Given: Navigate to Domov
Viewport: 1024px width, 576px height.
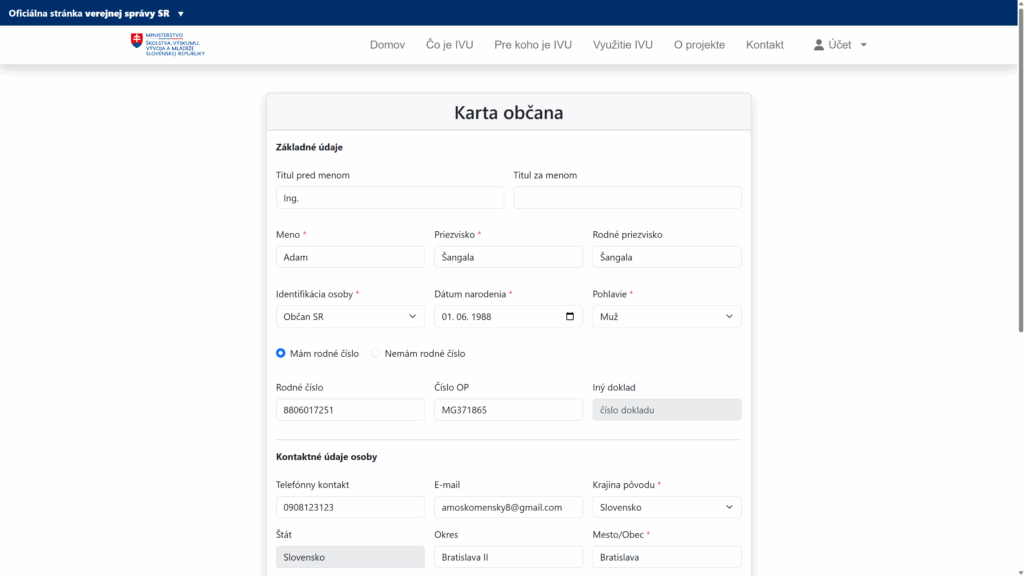Looking at the screenshot, I should click(387, 44).
